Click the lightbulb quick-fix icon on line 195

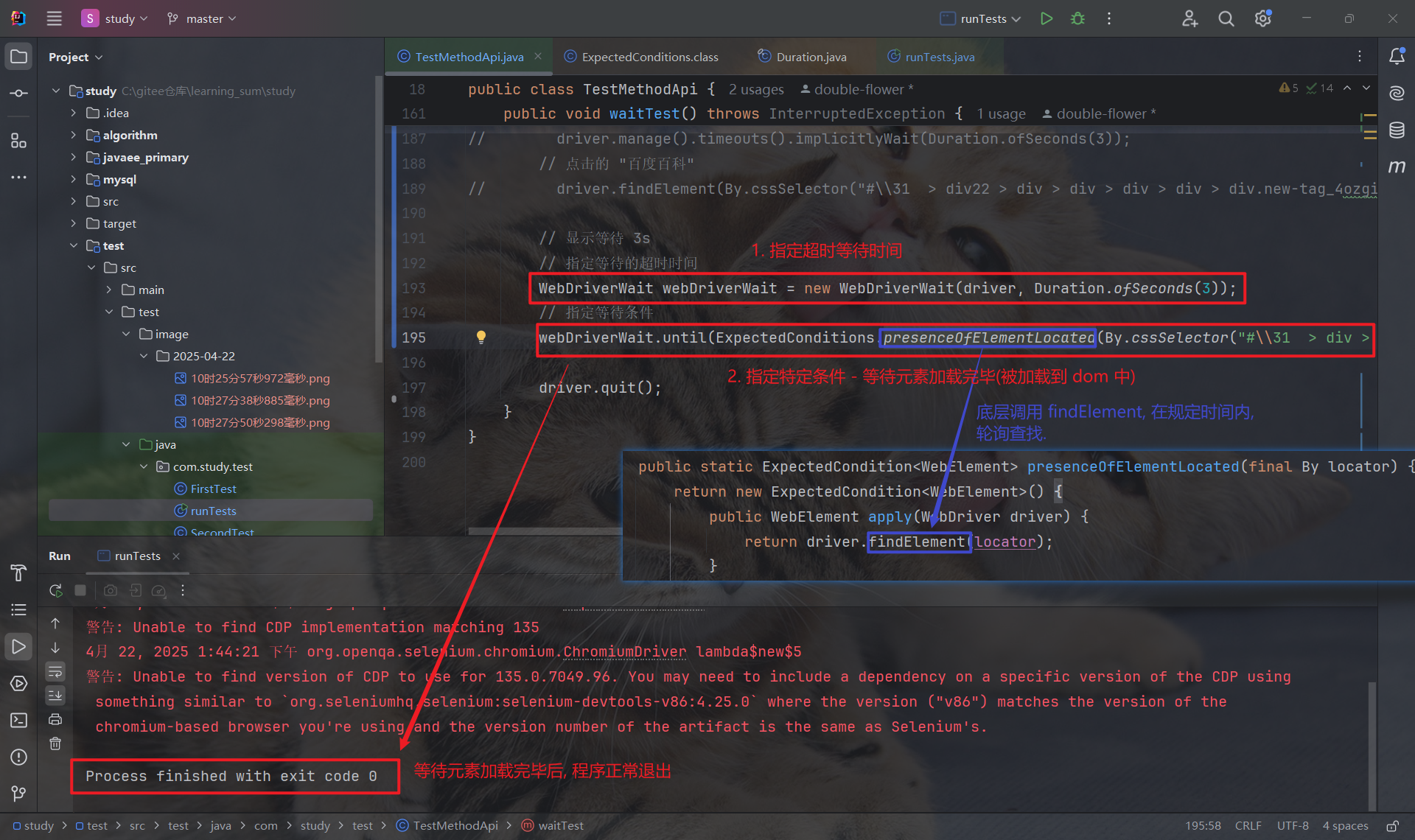pos(481,337)
